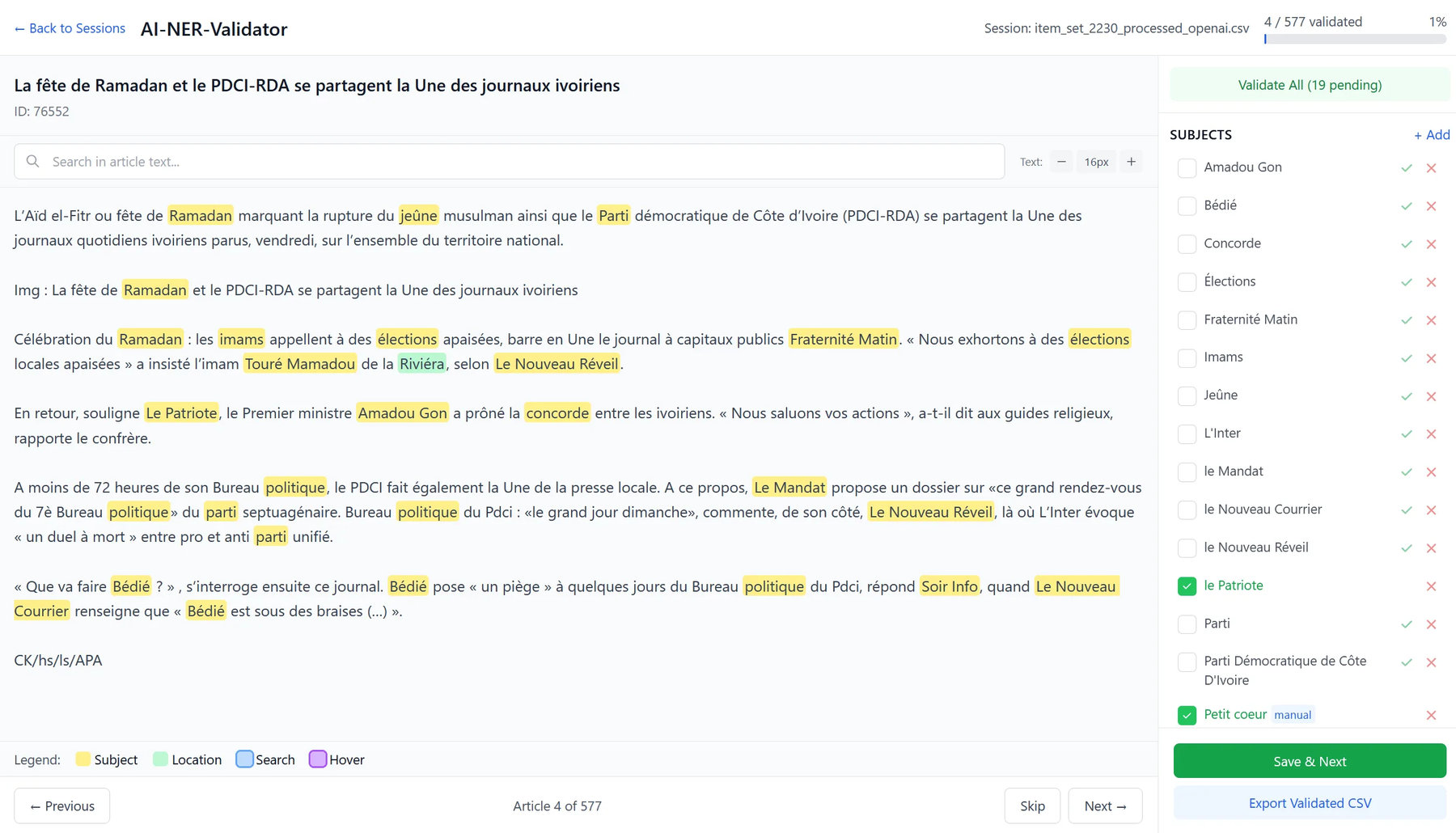Accept the L'Inter subject checkmark
Screen dimensions: 1456x833
click(1407, 434)
